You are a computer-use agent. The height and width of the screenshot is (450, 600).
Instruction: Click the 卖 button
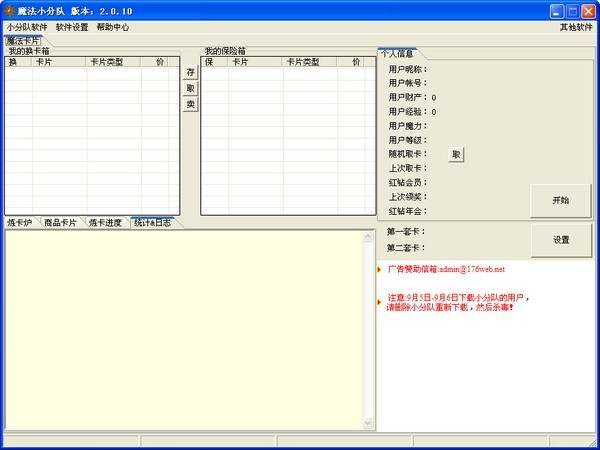click(x=191, y=104)
